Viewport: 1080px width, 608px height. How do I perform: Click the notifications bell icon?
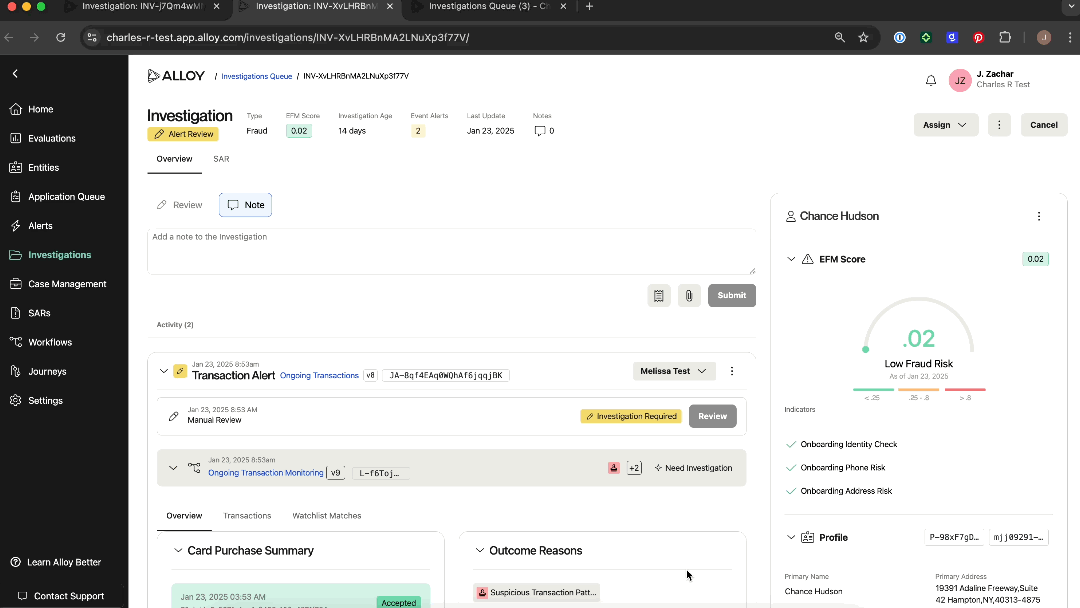[x=931, y=81]
